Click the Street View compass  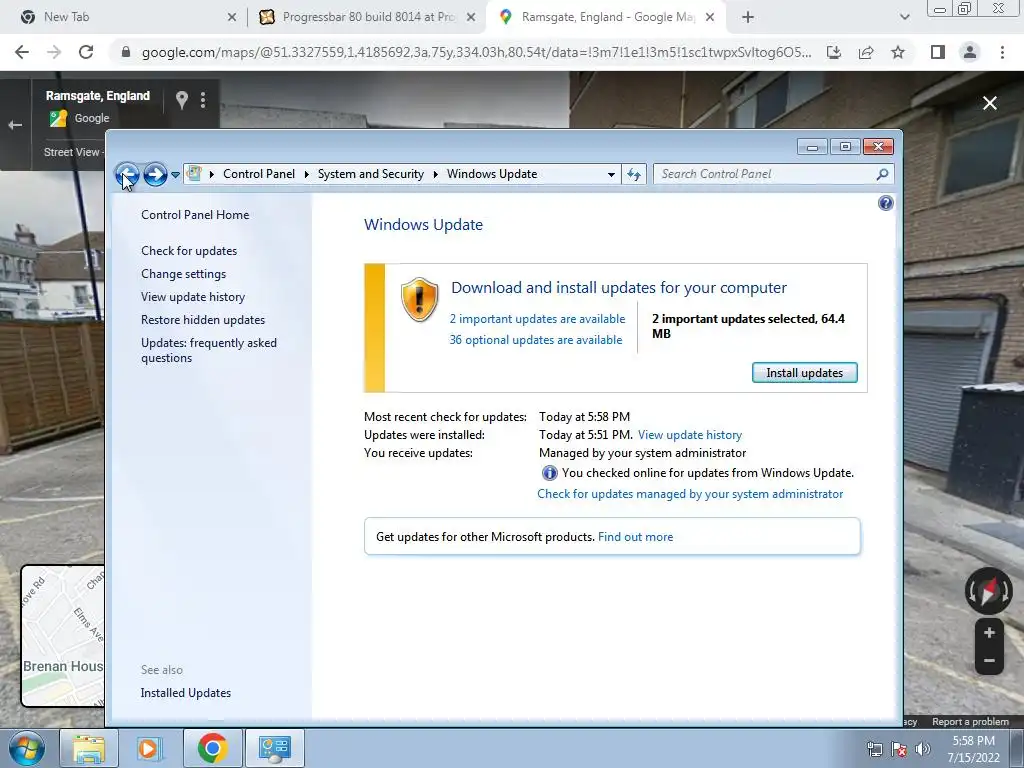coord(989,591)
